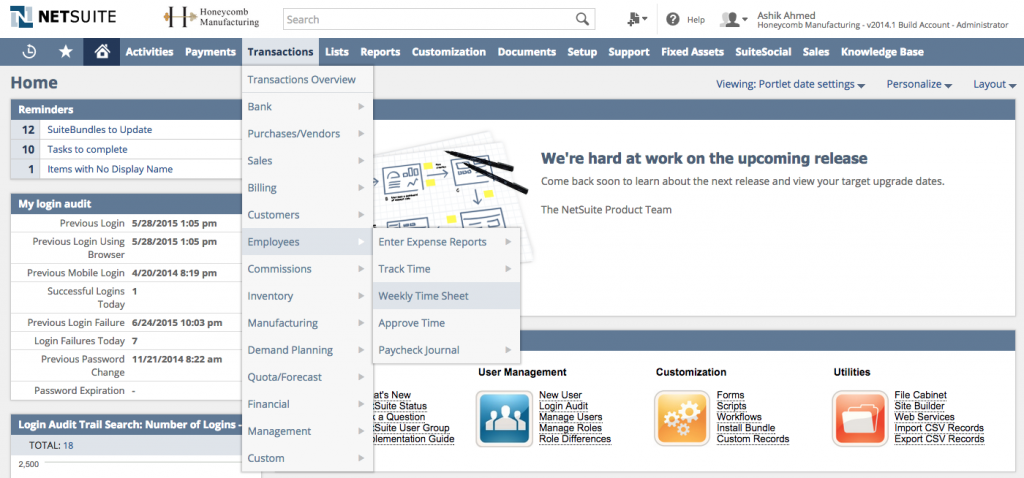1024x478 pixels.
Task: Click the Utilities folder icon
Action: [859, 419]
